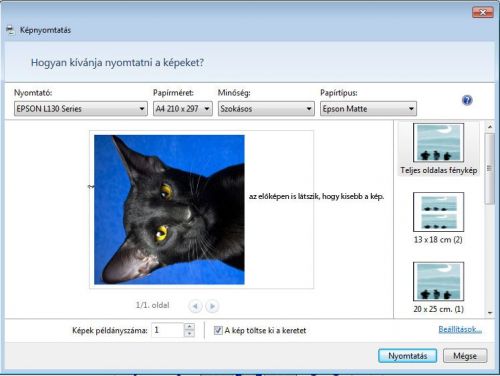Click the layout list scroll down arrow
This screenshot has width=500, height=376.
pyautogui.click(x=490, y=313)
